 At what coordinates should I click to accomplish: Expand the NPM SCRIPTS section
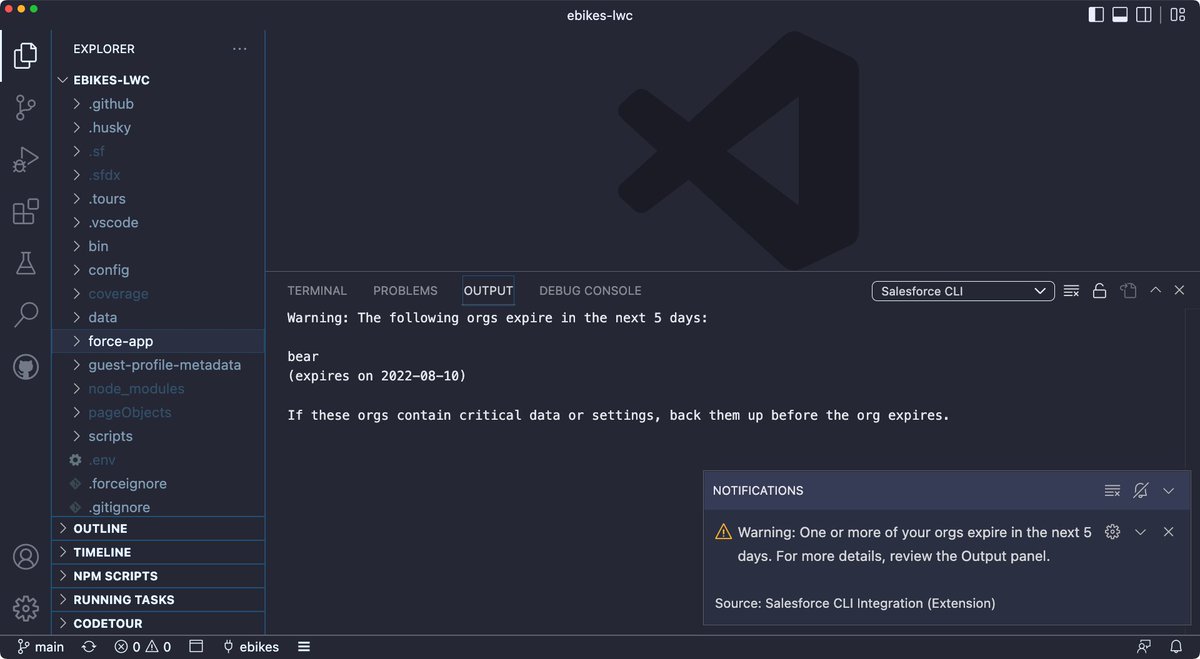(158, 576)
